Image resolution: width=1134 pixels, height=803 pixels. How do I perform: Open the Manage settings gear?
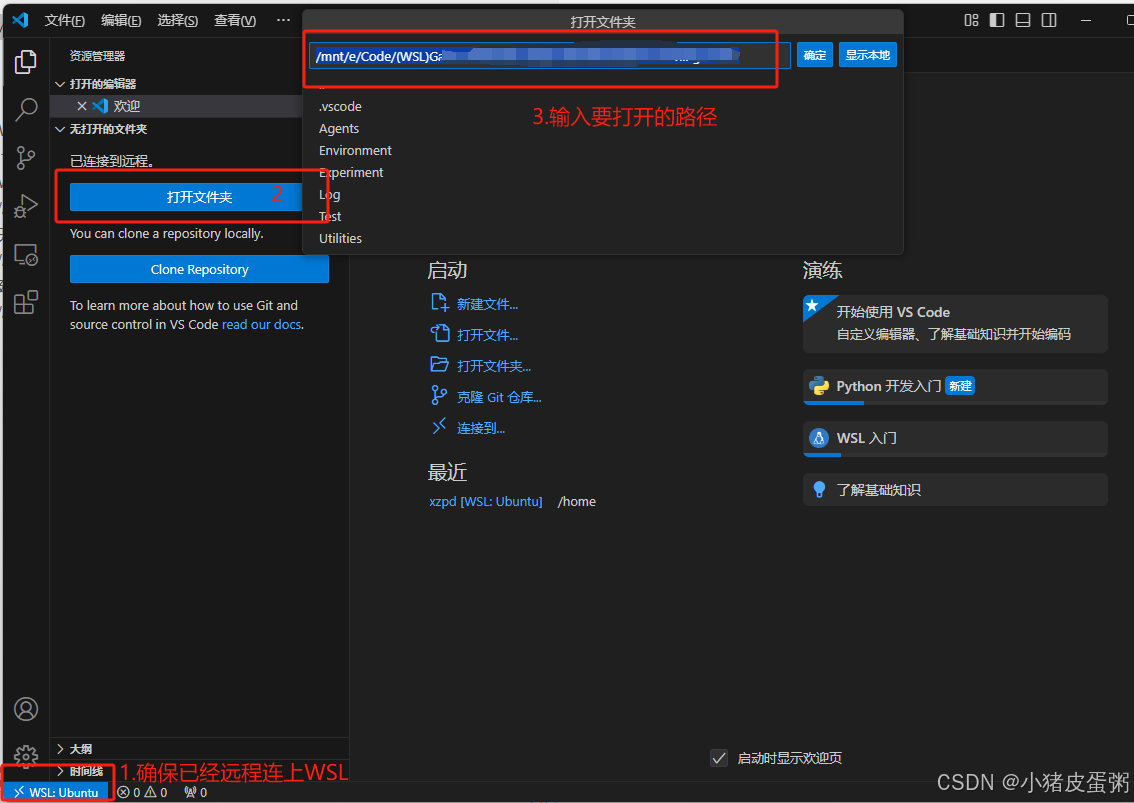coord(26,757)
